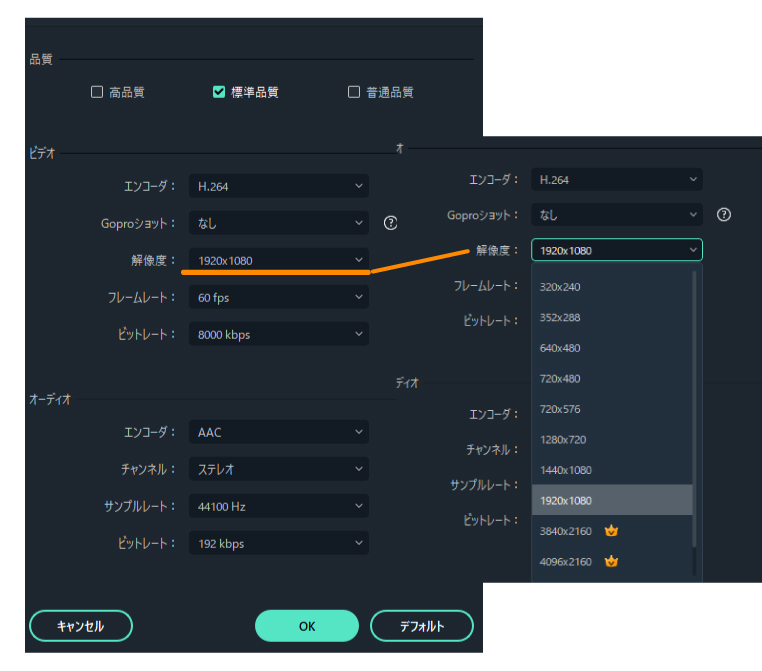The width and height of the screenshot is (762, 671).
Task: Open the ステレオ channel dropdown
Action: coord(278,469)
